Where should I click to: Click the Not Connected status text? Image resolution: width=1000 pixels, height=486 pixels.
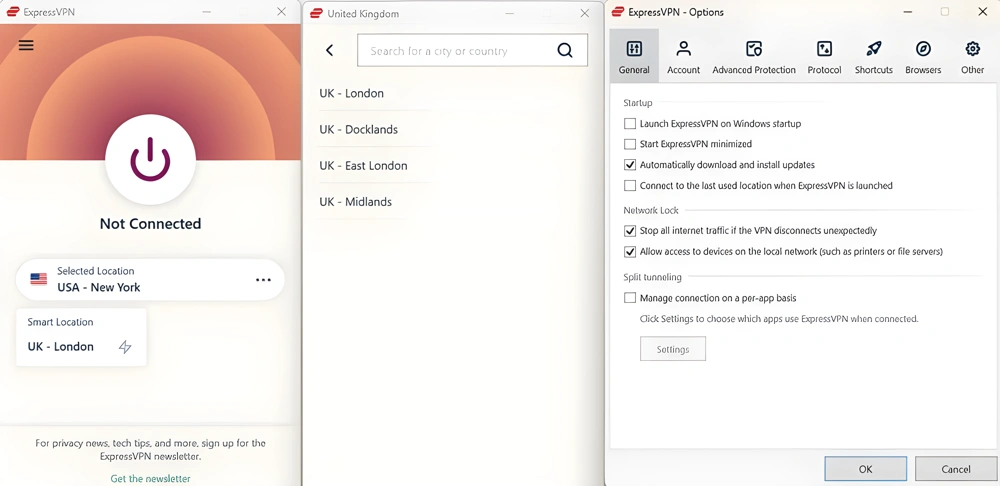(151, 224)
